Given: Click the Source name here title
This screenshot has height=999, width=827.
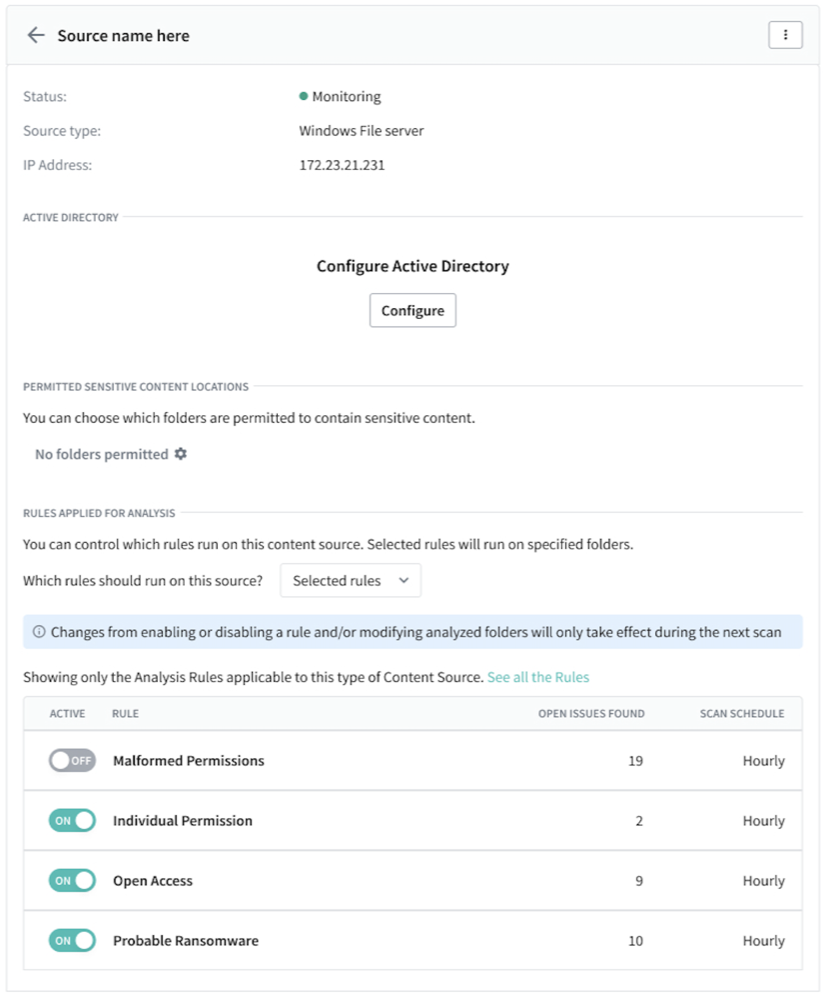Looking at the screenshot, I should coord(123,35).
